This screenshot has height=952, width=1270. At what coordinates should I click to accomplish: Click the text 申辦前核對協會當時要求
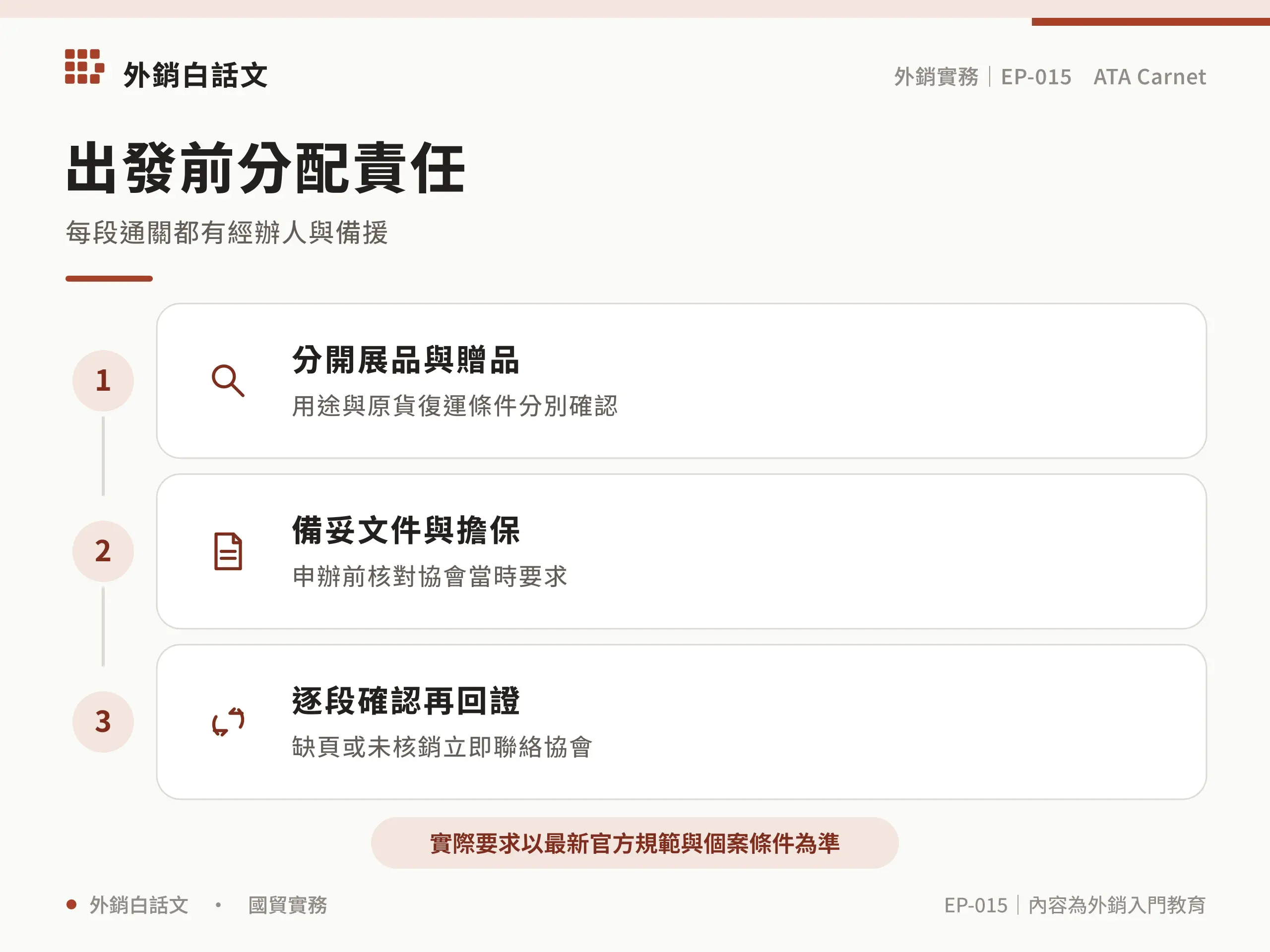[430, 576]
